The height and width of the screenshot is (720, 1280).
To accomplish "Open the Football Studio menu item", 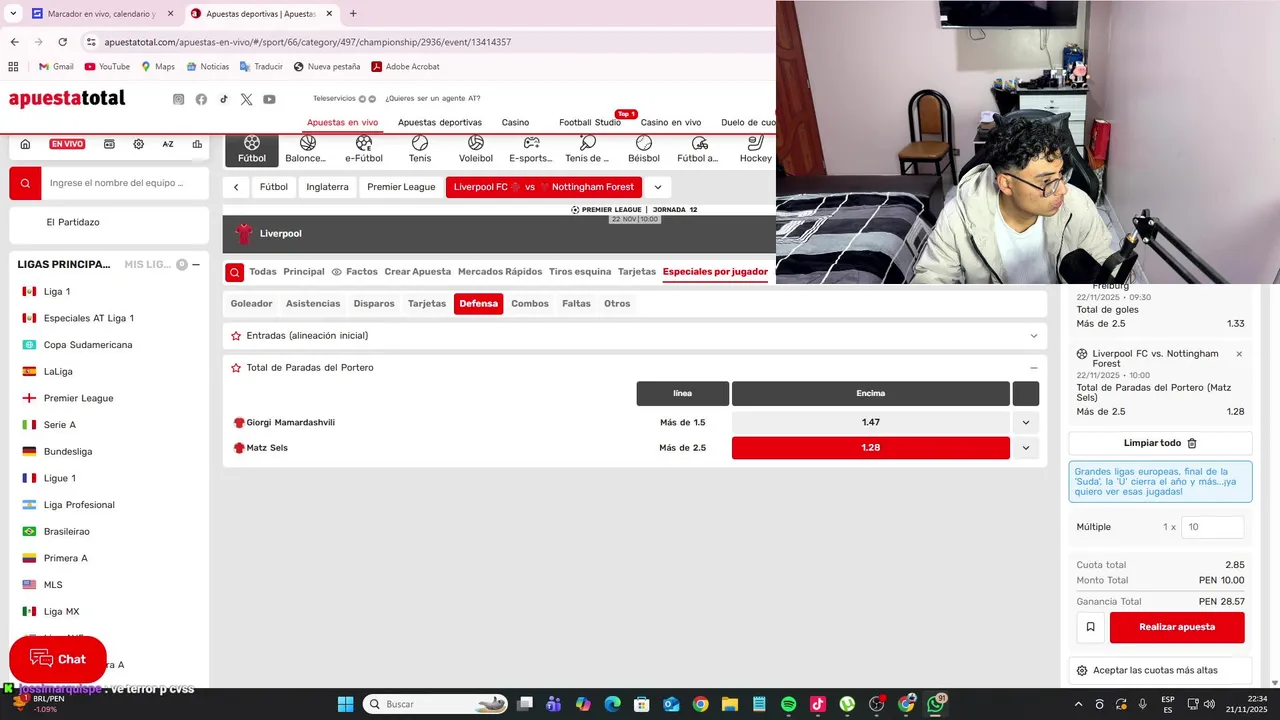I will 590,122.
